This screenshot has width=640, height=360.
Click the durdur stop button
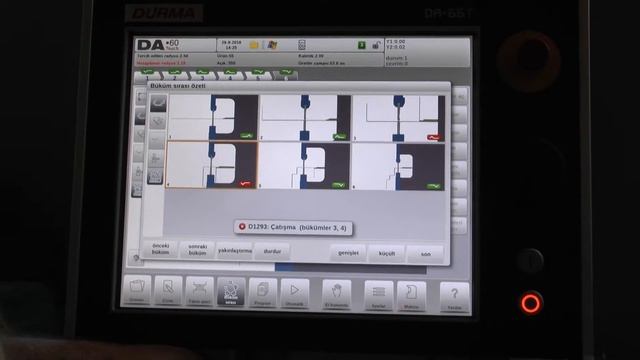point(272,251)
